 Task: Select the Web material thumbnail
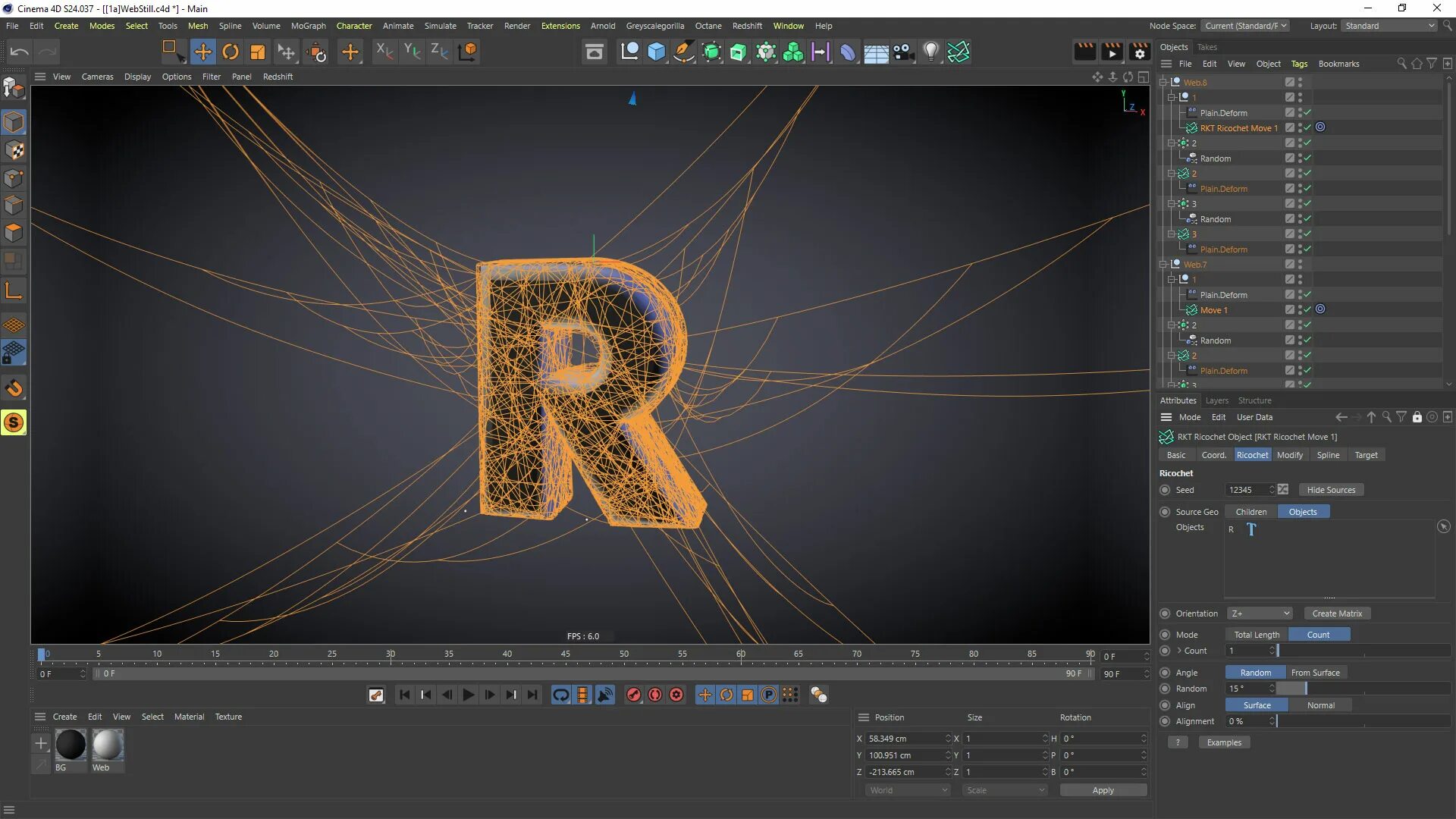click(x=108, y=745)
